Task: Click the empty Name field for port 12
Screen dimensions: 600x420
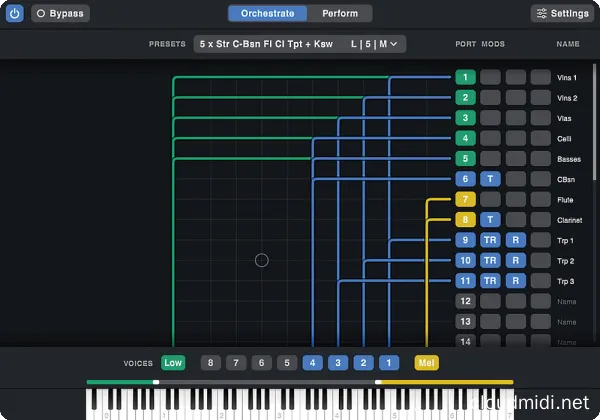Action: coord(566,301)
